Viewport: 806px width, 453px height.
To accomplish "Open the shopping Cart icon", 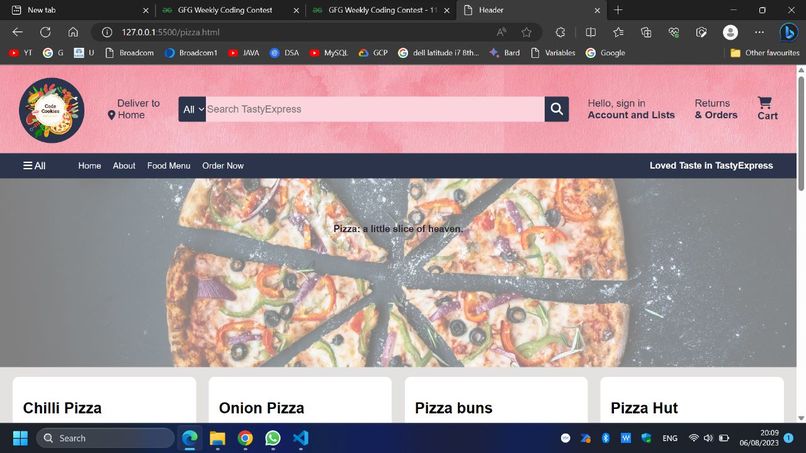I will (764, 102).
